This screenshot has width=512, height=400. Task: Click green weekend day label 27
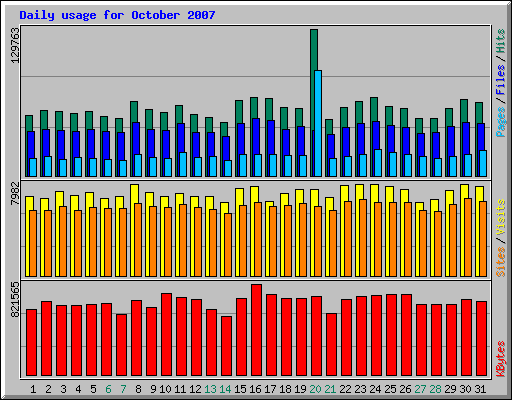pos(420,389)
